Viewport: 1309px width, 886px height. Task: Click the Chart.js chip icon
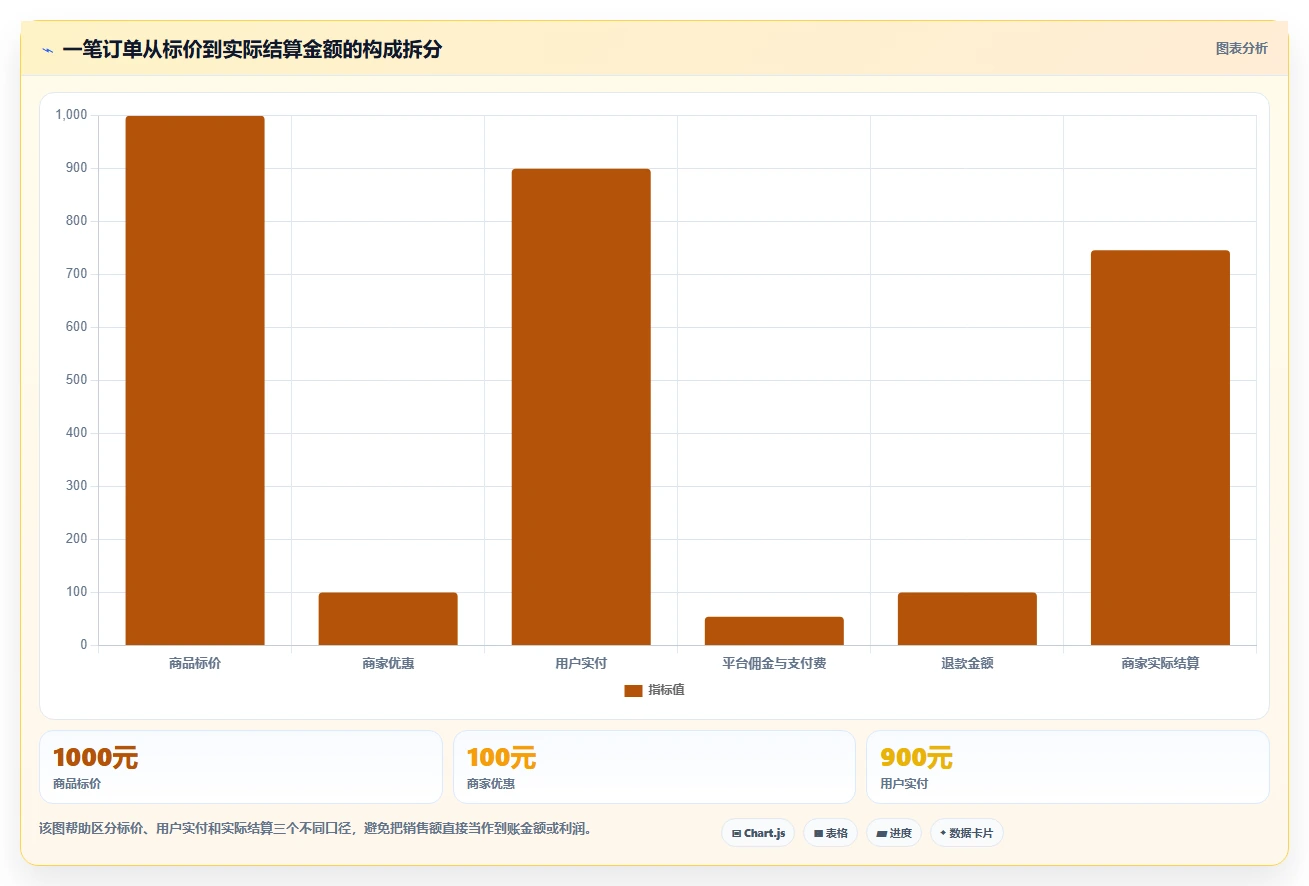pos(737,833)
